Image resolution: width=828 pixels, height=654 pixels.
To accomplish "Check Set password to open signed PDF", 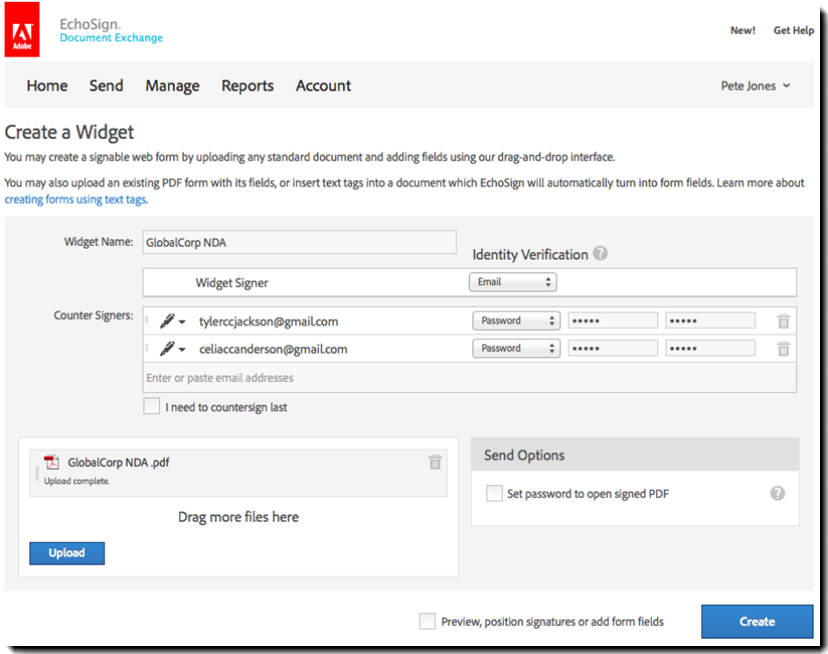I will click(494, 493).
